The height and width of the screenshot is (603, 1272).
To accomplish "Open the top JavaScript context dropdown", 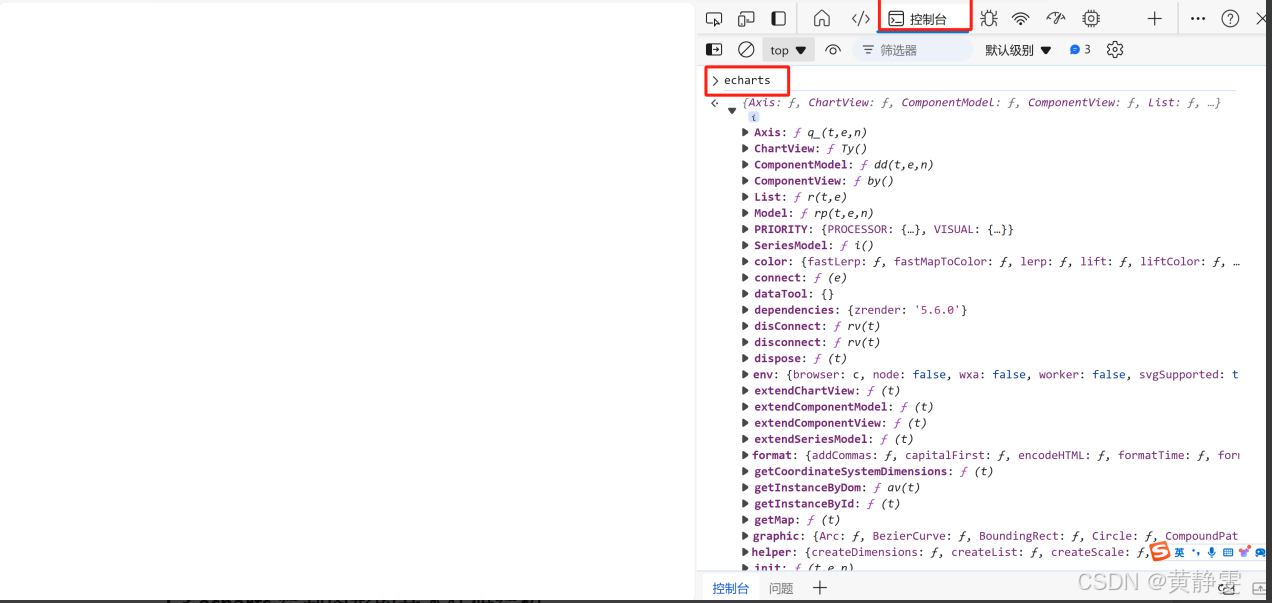I will [x=788, y=50].
